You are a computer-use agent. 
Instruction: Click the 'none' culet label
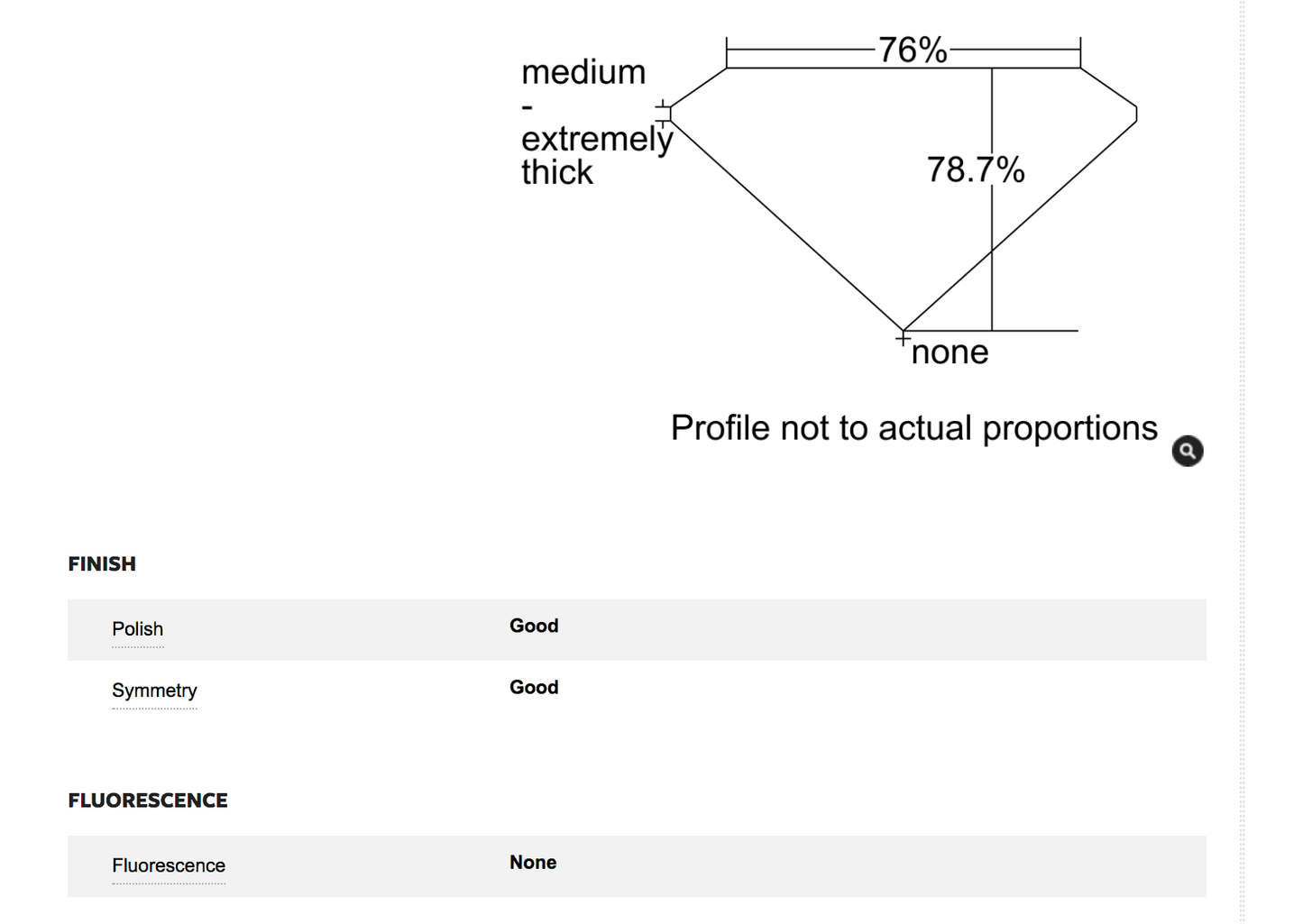[x=950, y=352]
